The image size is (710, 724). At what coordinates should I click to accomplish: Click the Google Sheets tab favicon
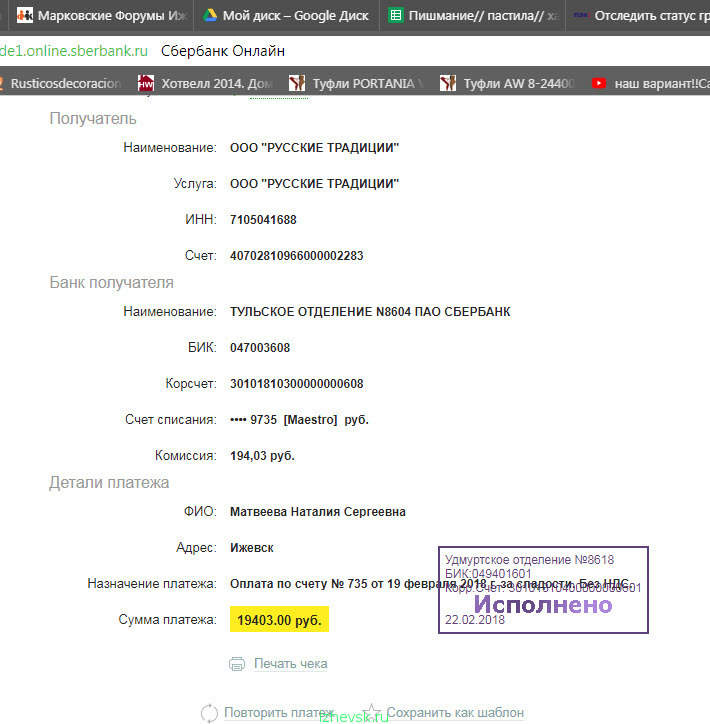[x=396, y=15]
